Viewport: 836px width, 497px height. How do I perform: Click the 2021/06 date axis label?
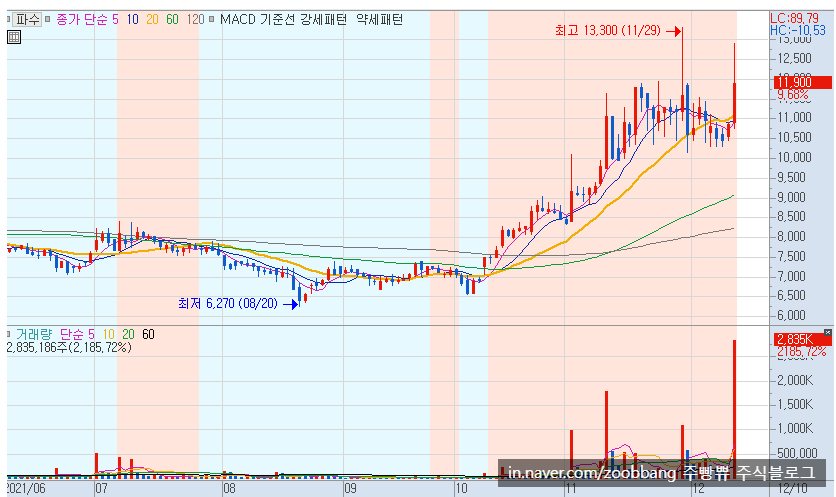(26, 488)
